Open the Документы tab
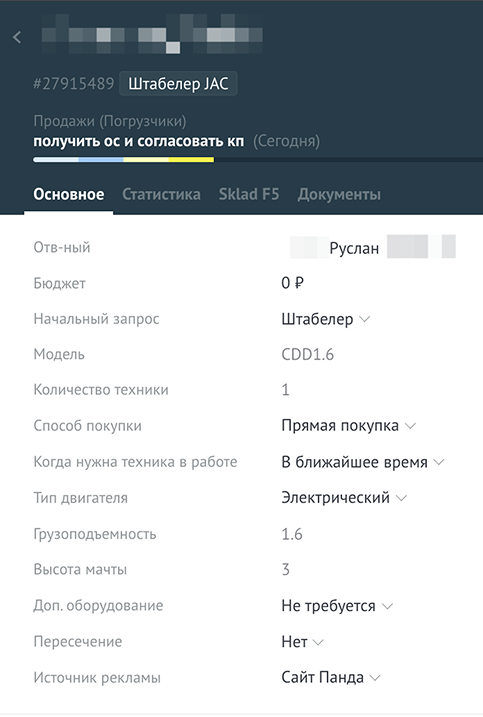483x717 pixels. point(339,194)
